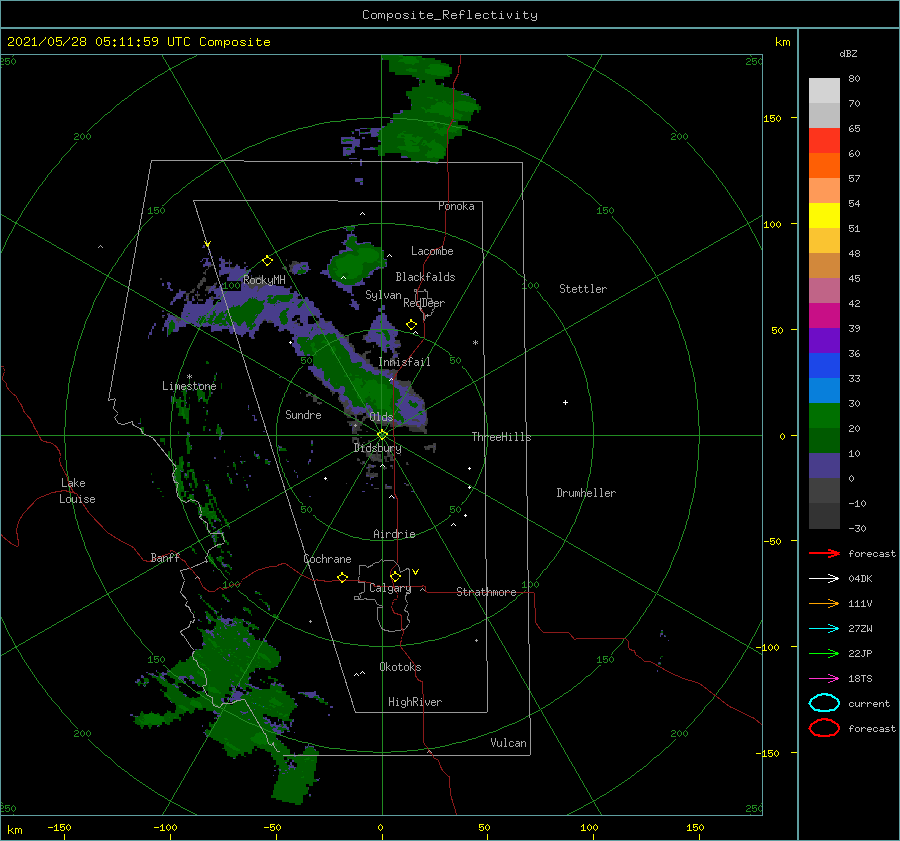Viewport: 900px width, 841px height.
Task: Pick red 60-65 dBZ legend swatch
Action: click(824, 141)
